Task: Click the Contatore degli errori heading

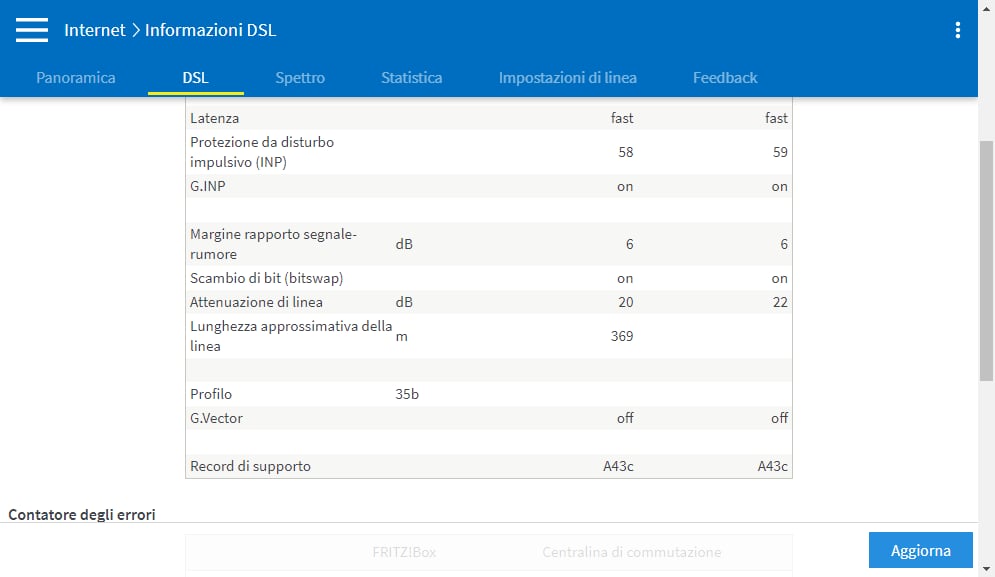Action: click(82, 514)
